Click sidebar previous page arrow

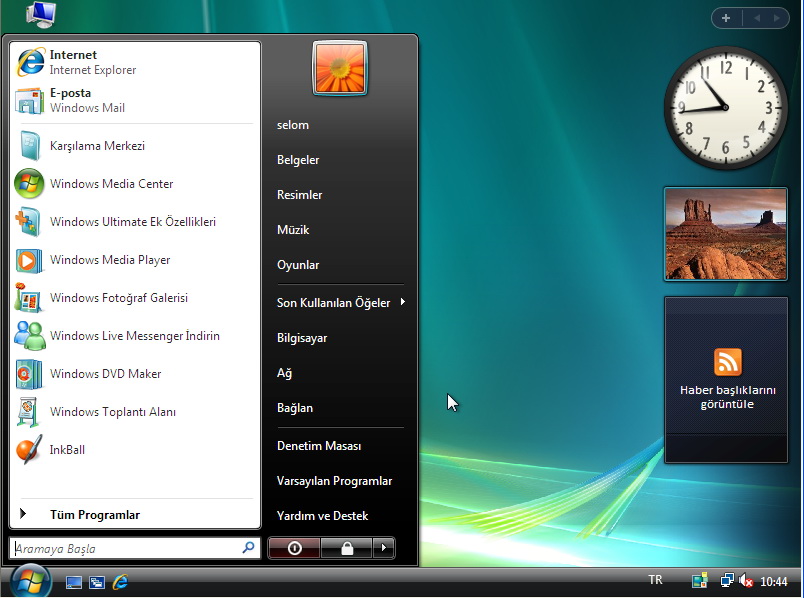click(757, 18)
